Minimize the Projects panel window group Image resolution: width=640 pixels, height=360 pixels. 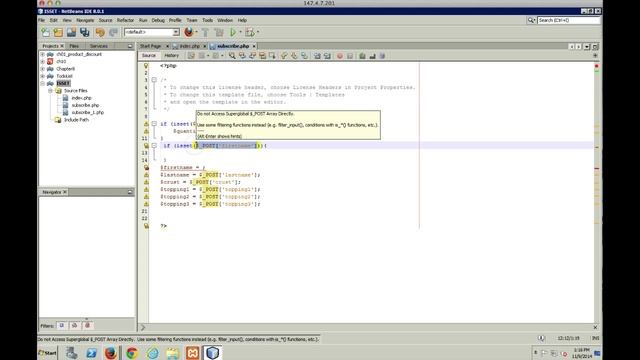coord(130,46)
